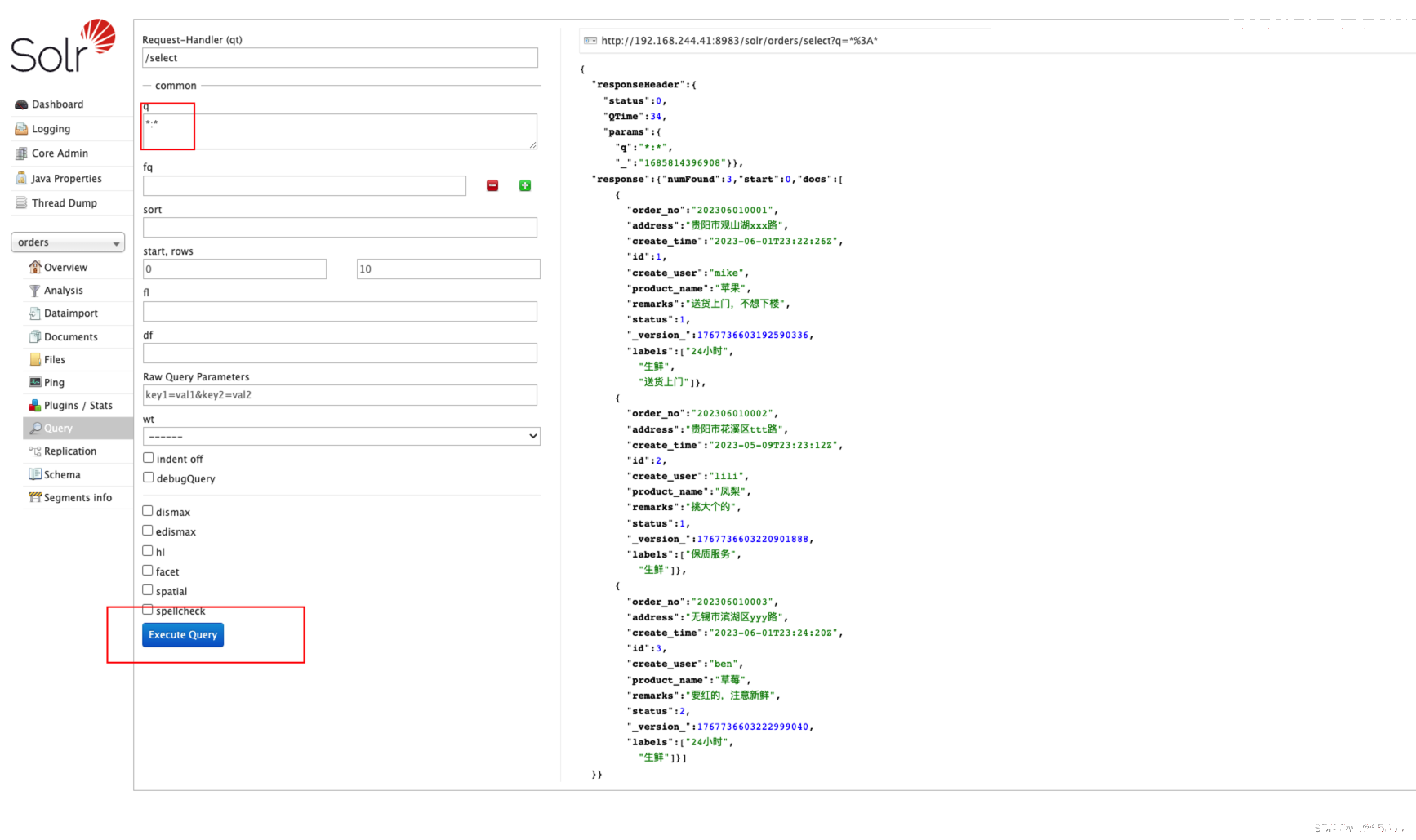Open the Dashboard menu item
Screen dimensions: 1416x840
(57, 104)
